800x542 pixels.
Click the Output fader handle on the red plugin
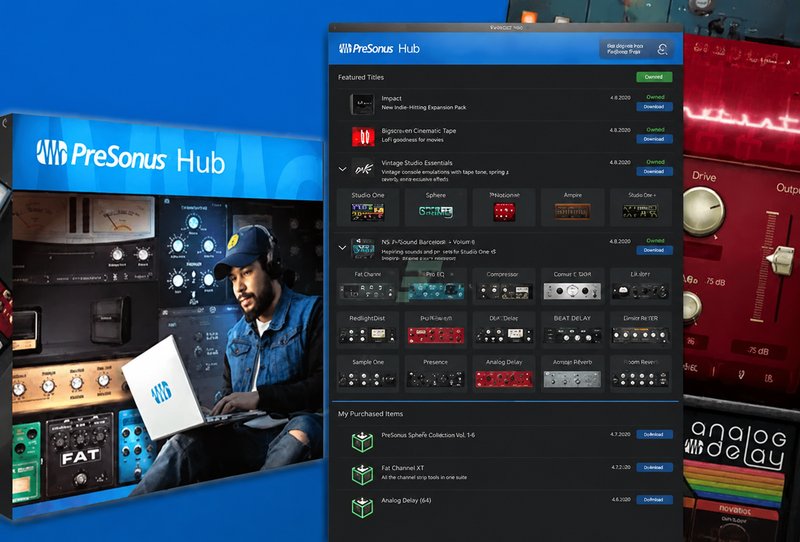pos(780,260)
